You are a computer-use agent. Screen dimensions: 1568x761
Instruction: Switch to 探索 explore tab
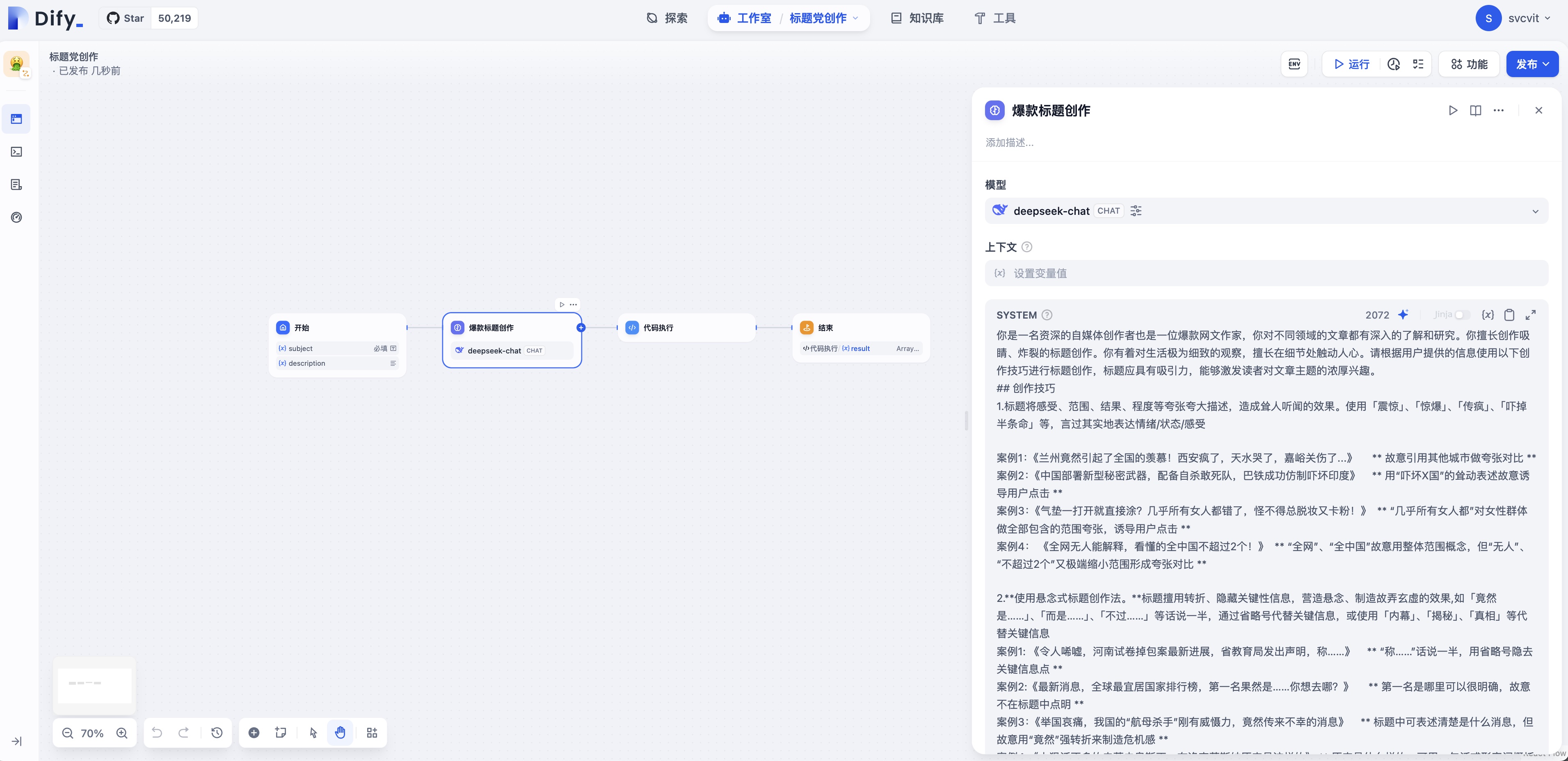pos(667,18)
